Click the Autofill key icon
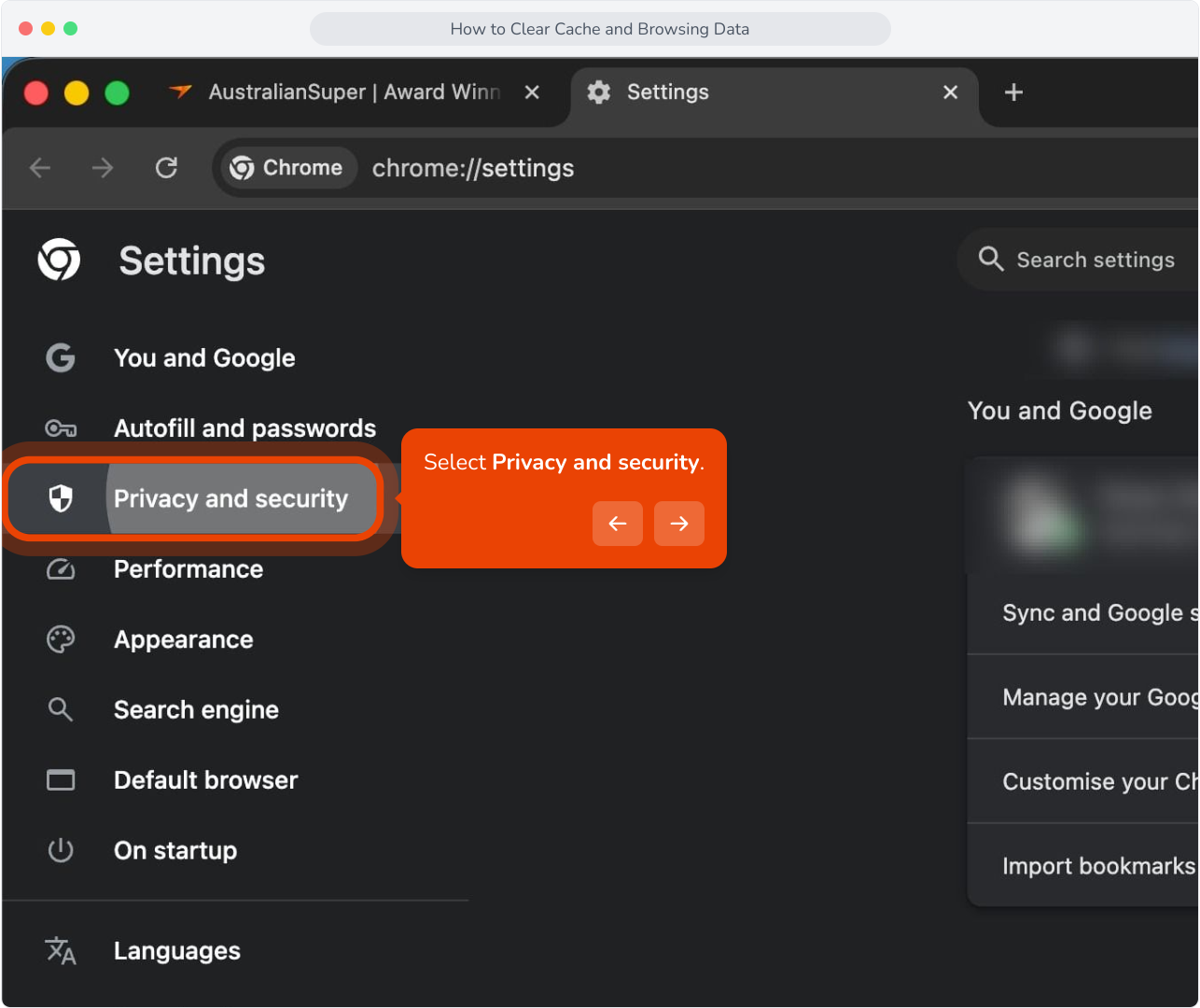The height and width of the screenshot is (1008, 1200). point(61,428)
